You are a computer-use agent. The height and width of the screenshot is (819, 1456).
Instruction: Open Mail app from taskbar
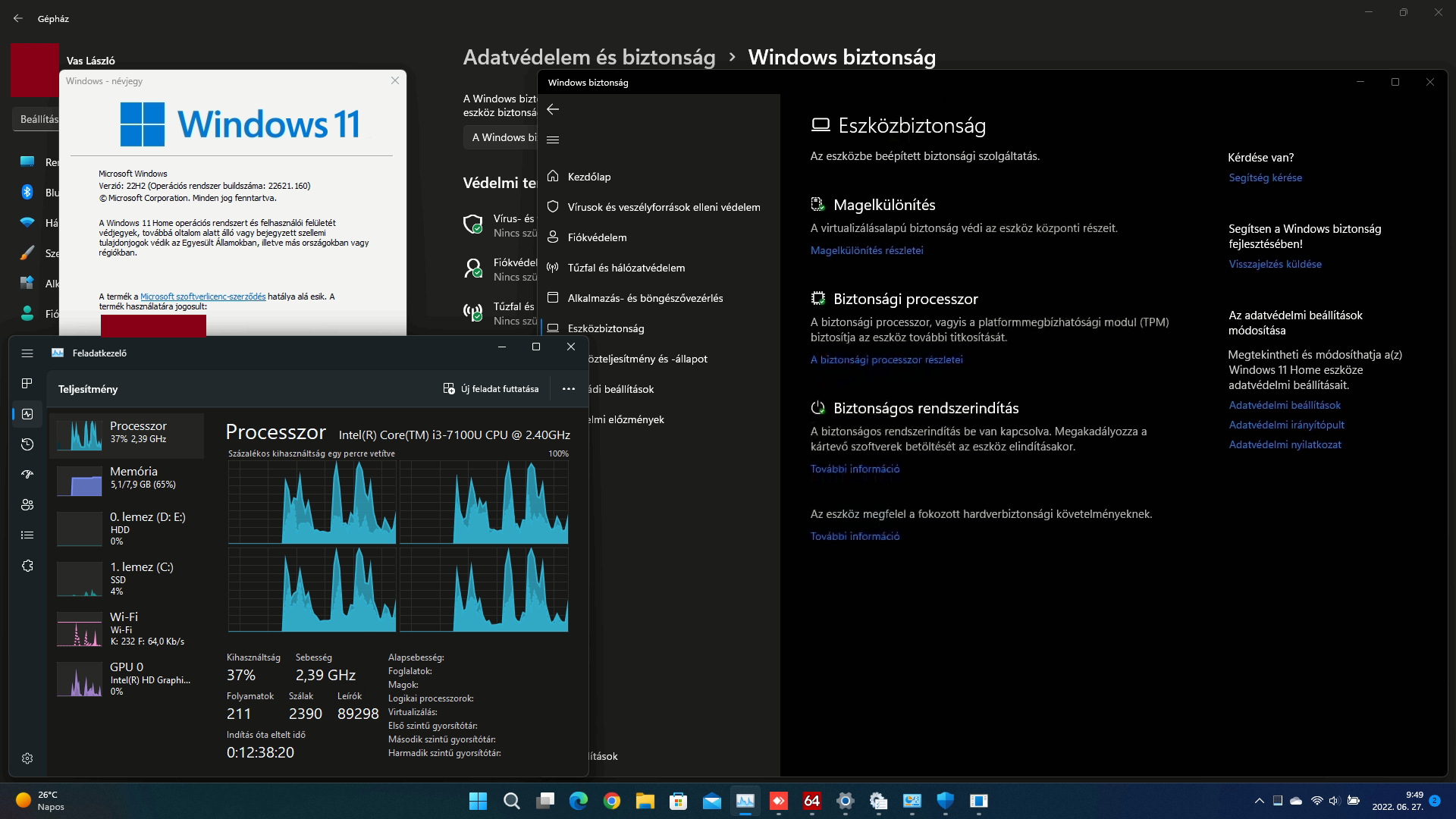pos(712,801)
